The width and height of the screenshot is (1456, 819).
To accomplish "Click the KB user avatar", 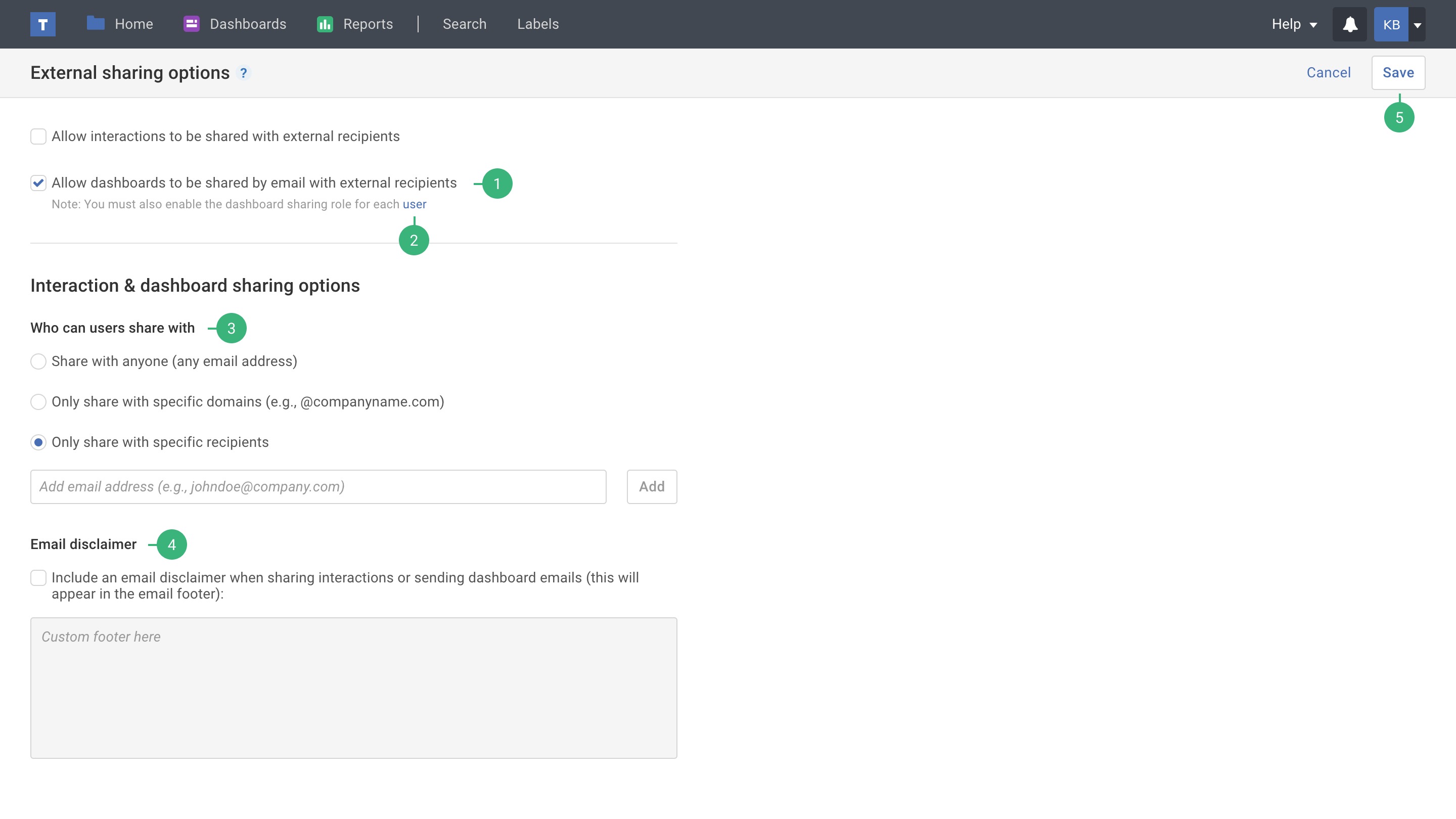I will point(1390,24).
